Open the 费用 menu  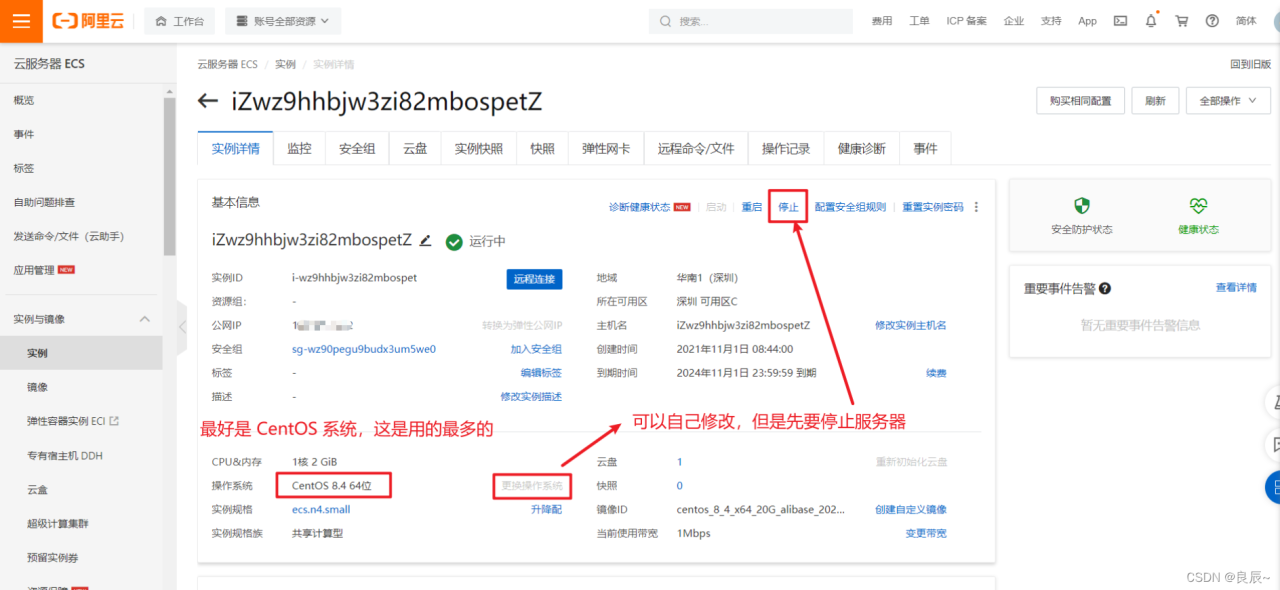(x=882, y=21)
